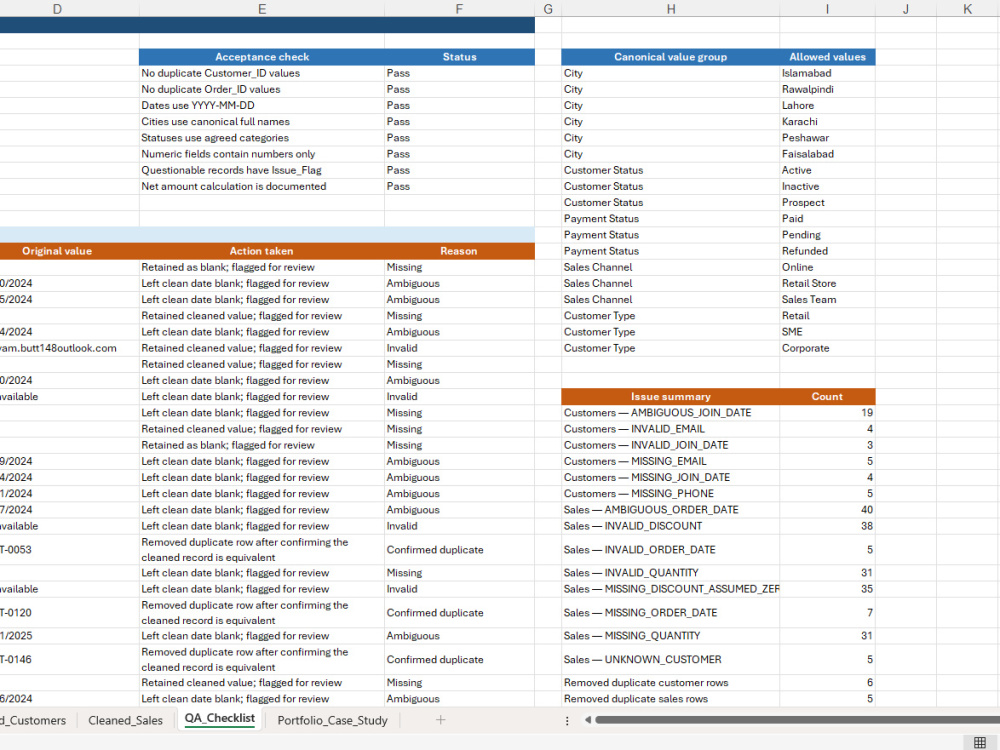The height and width of the screenshot is (750, 1000).
Task: Click the 'Issue summary' header cell
Action: (670, 397)
